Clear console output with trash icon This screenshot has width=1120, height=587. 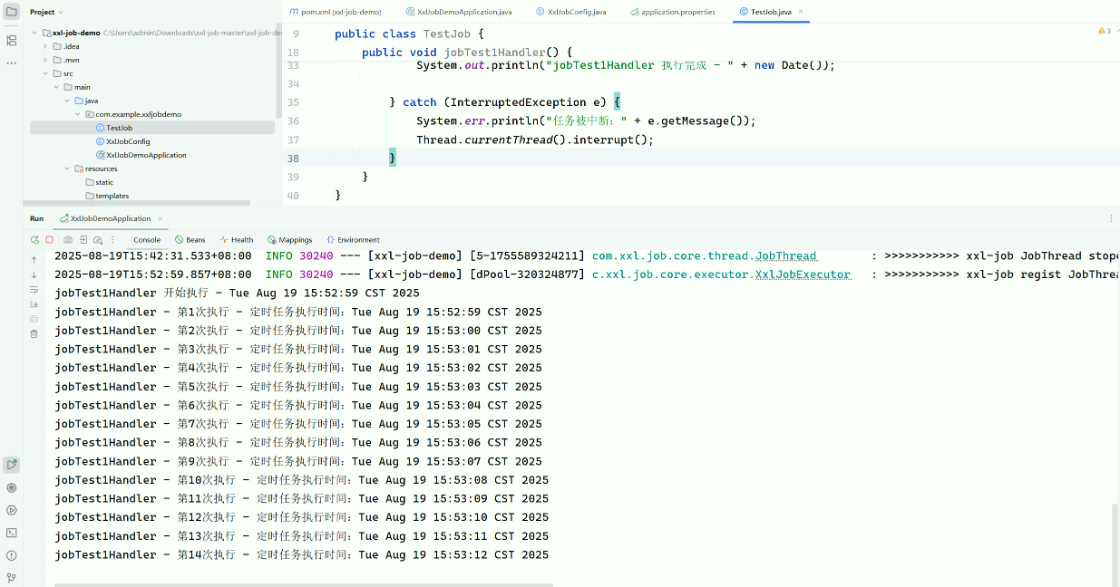point(34,334)
